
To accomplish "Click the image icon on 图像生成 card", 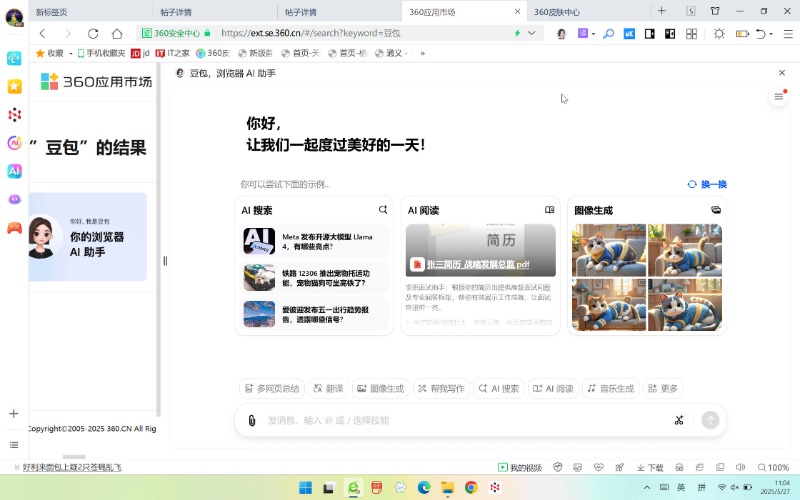I will [x=716, y=210].
